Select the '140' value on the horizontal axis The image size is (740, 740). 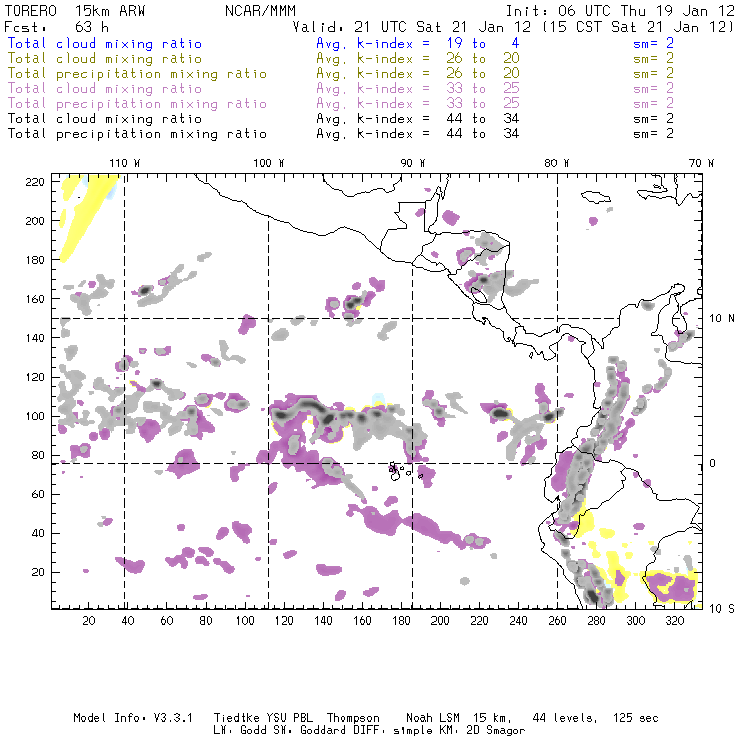tap(323, 621)
